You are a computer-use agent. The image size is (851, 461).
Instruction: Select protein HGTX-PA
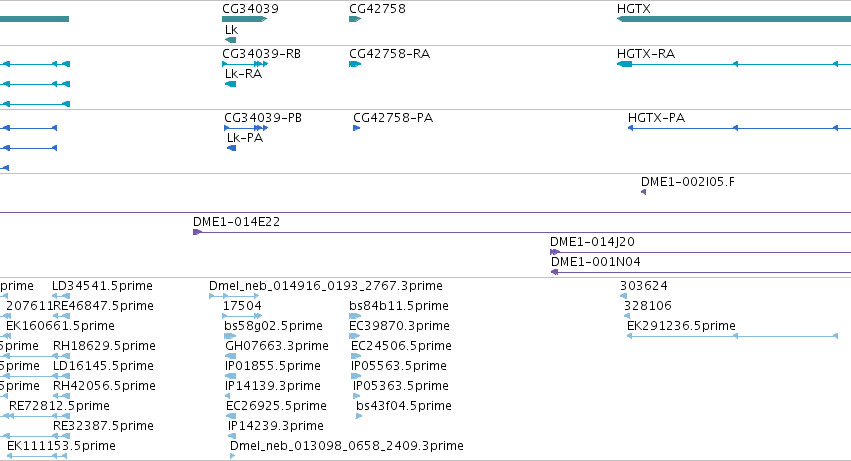click(656, 118)
